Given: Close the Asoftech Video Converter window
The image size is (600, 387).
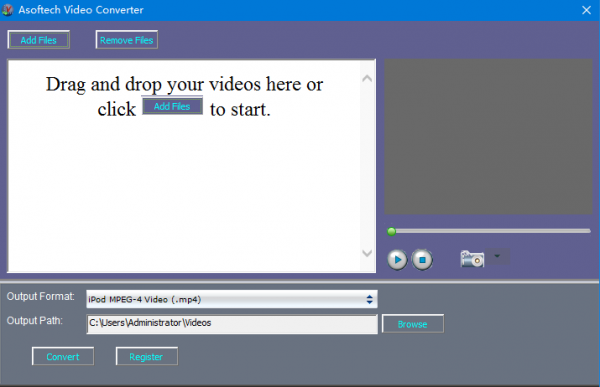Looking at the screenshot, I should click(586, 10).
